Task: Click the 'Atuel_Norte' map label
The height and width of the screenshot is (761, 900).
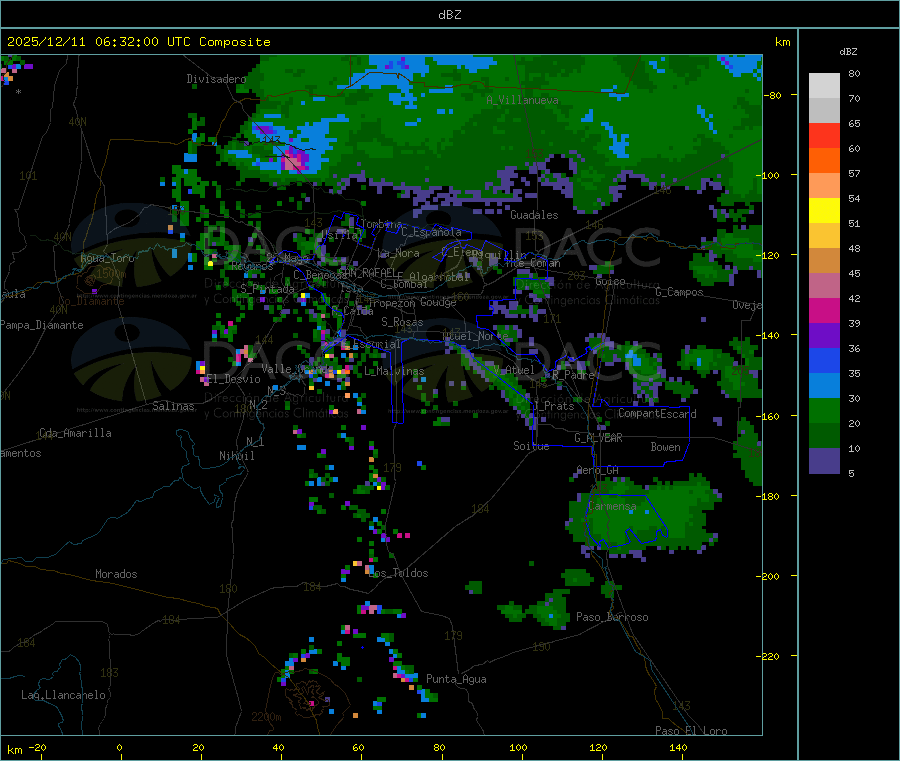Action: pyautogui.click(x=475, y=336)
